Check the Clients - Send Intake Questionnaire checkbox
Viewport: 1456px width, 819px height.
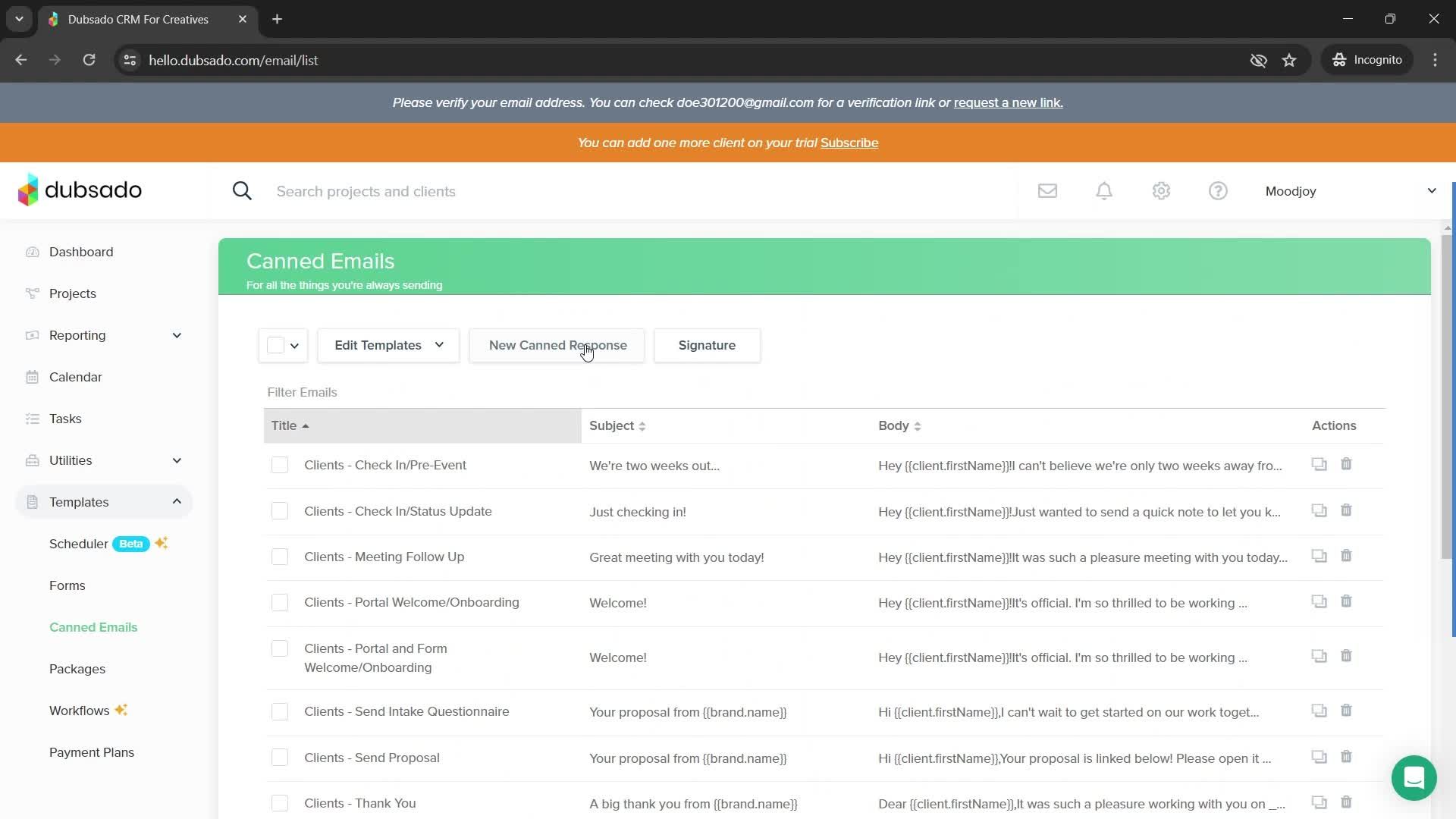pos(280,711)
